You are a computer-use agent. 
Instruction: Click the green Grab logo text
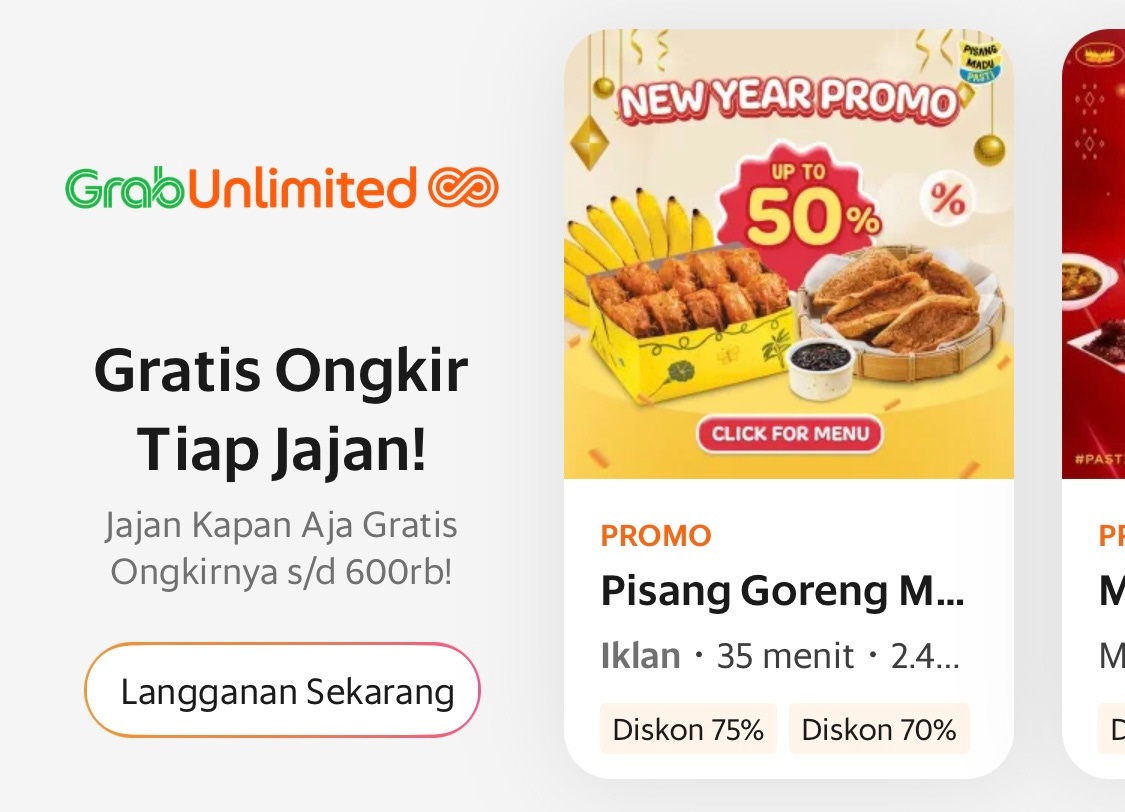pyautogui.click(x=125, y=188)
